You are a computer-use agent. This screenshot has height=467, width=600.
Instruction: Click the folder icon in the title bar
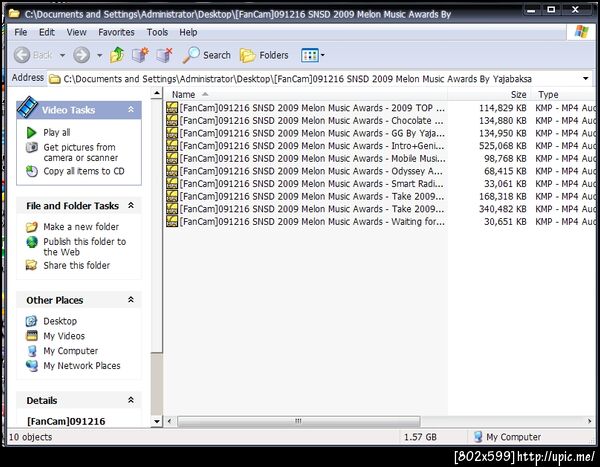click(15, 14)
